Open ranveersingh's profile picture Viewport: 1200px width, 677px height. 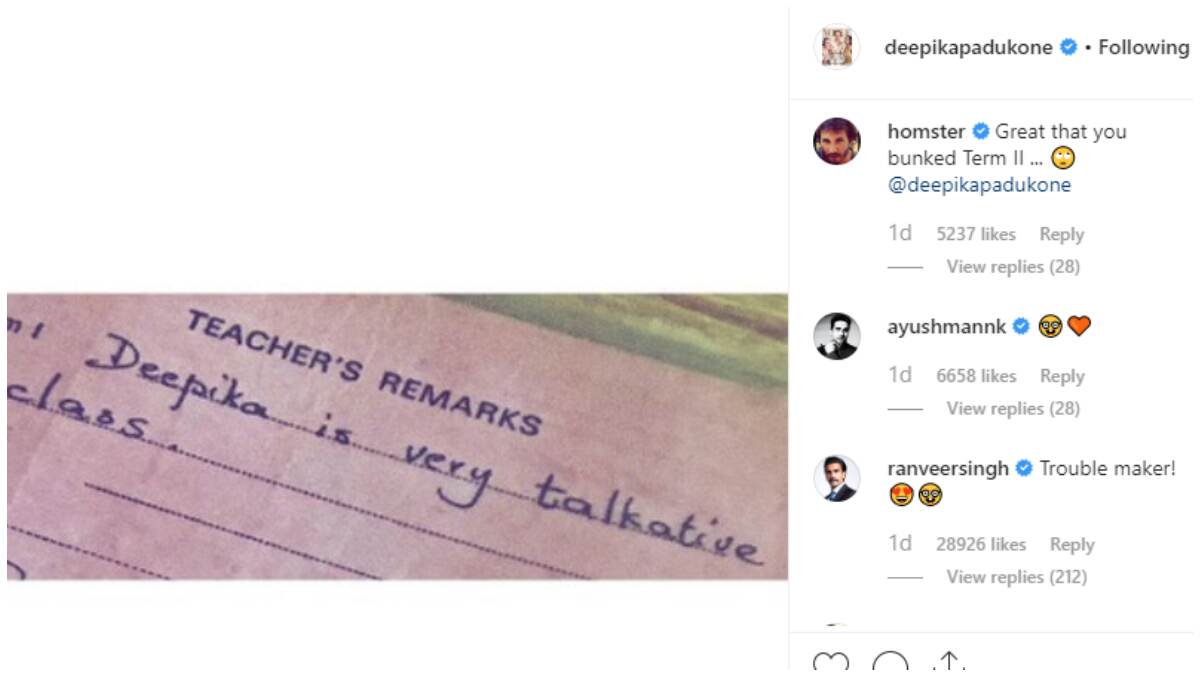pos(837,478)
